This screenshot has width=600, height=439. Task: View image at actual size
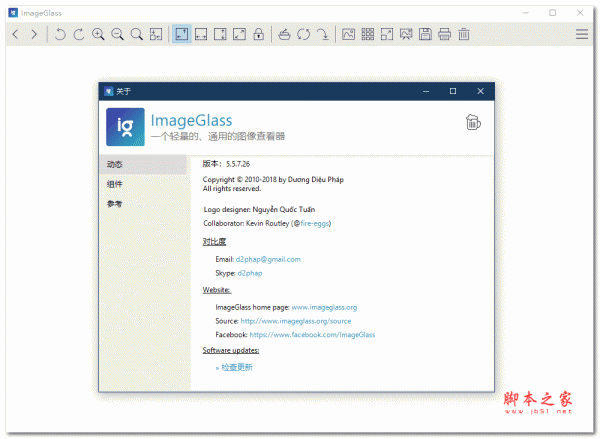tap(137, 34)
